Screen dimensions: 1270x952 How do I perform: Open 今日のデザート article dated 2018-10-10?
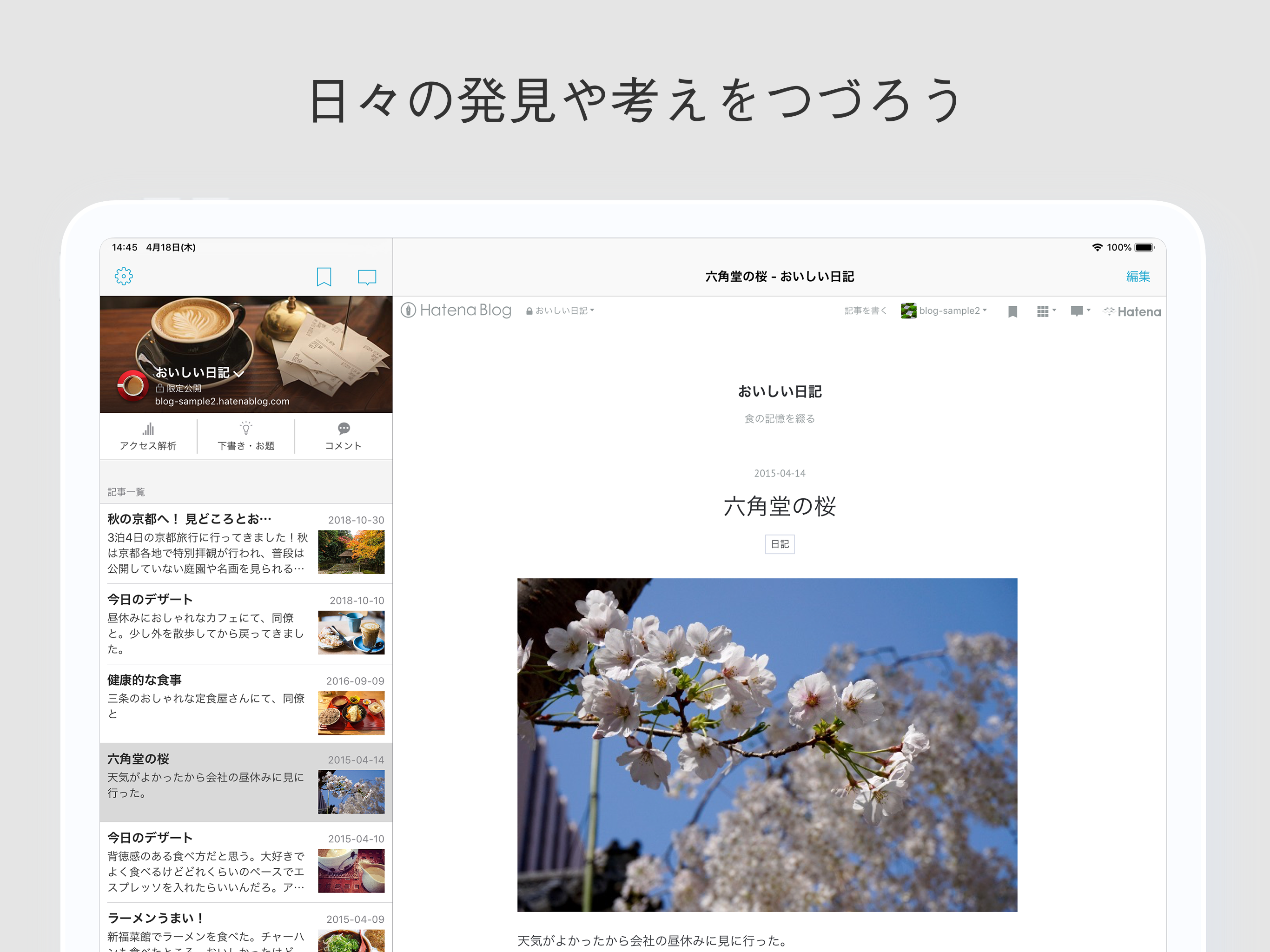[246, 624]
